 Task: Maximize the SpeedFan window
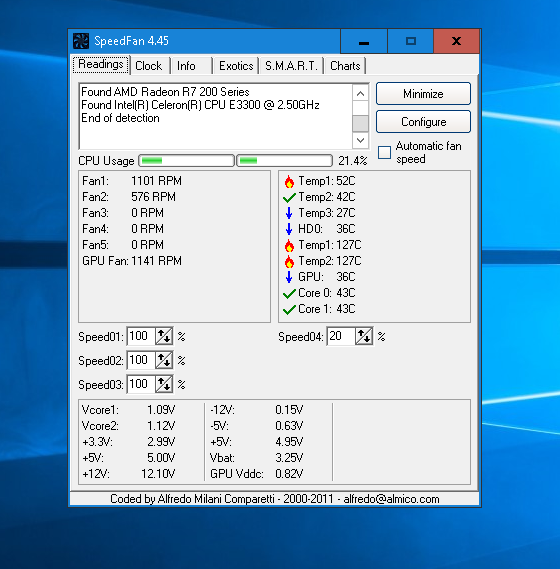410,41
